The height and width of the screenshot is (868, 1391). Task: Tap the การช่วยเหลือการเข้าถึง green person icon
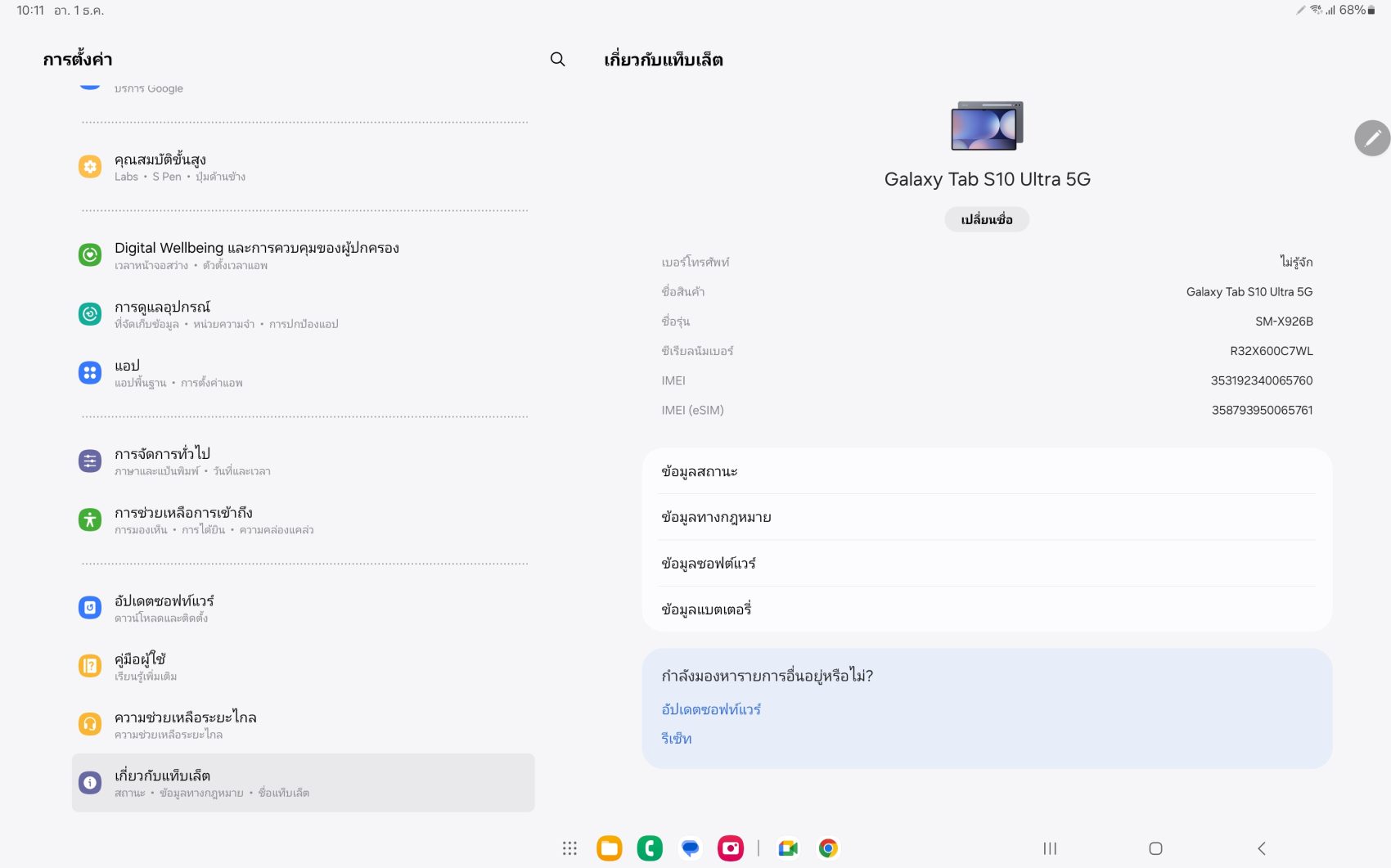90,519
